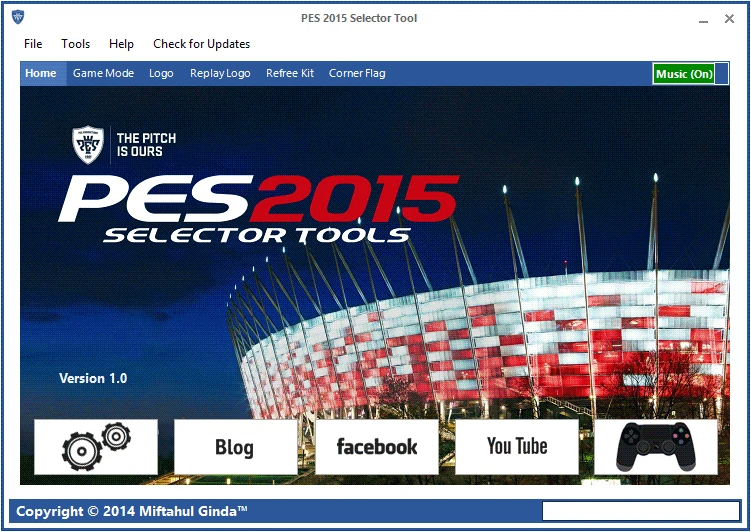Go to the Corner Flag tab
This screenshot has width=751, height=532.
coord(357,73)
